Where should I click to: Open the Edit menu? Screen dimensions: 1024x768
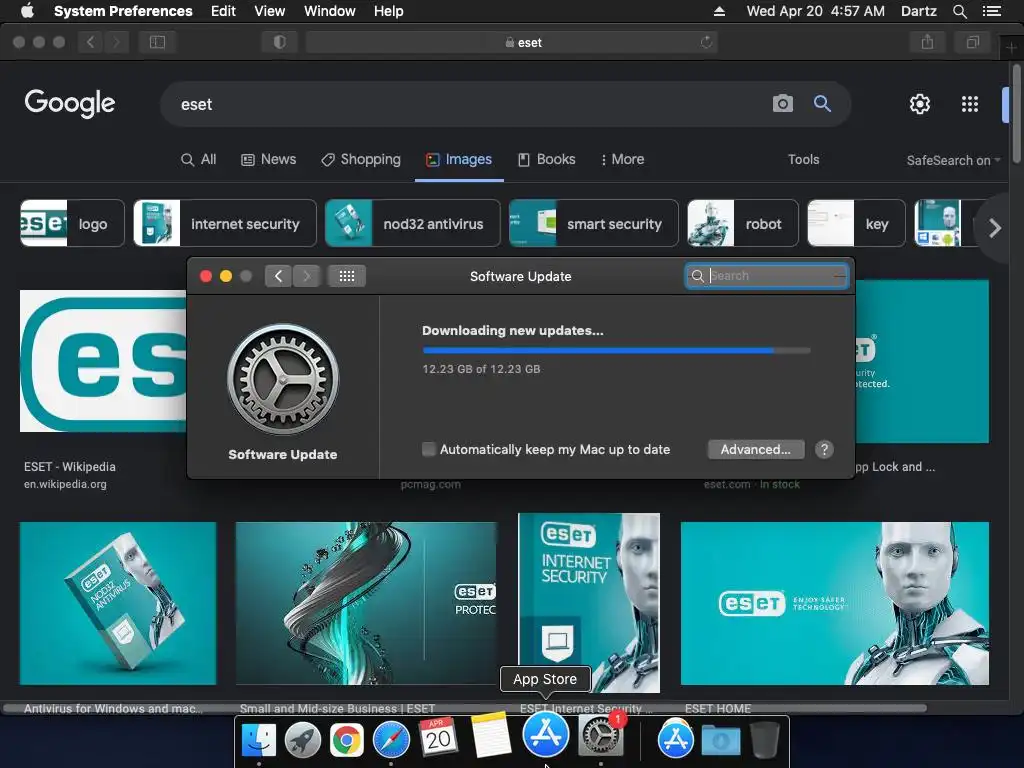tap(223, 11)
